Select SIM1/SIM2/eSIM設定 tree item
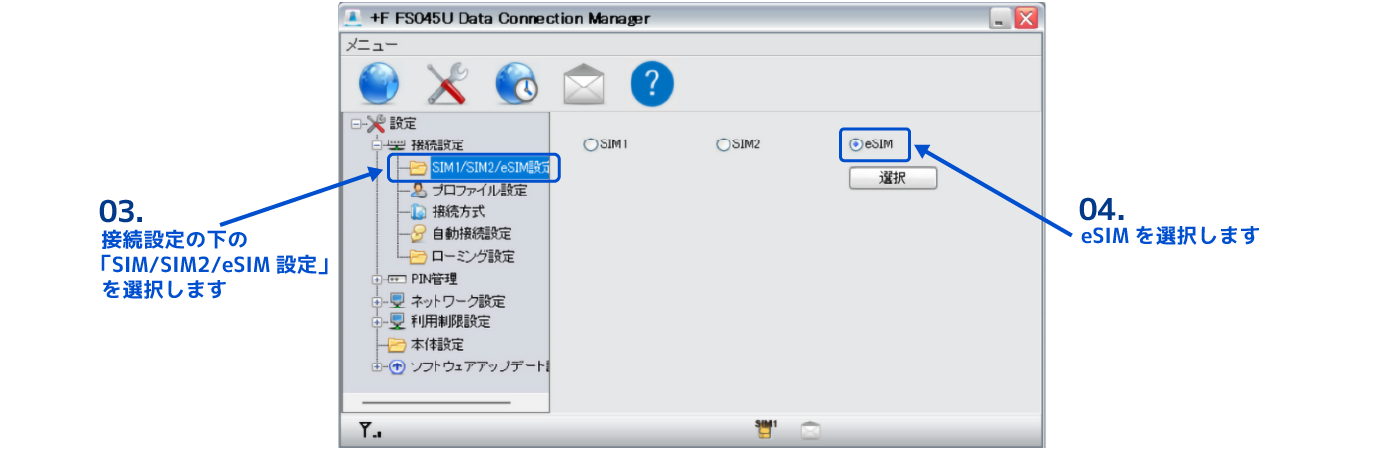This screenshot has width=1385, height=450. tap(491, 167)
